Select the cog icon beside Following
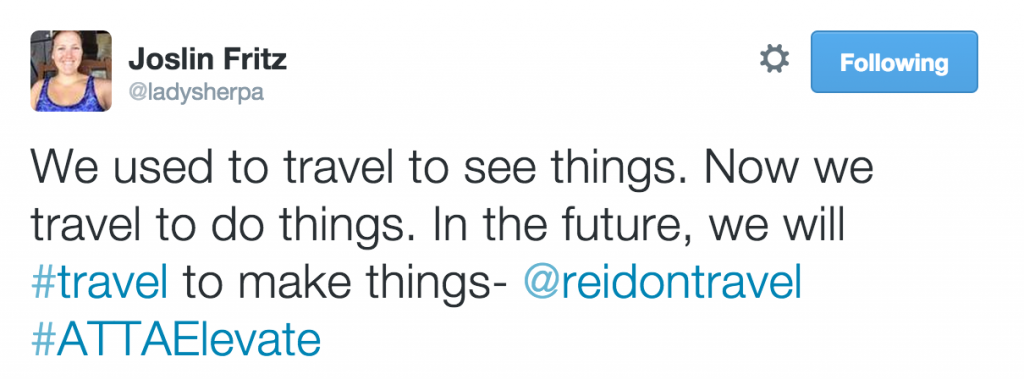1024x379 pixels. (774, 61)
